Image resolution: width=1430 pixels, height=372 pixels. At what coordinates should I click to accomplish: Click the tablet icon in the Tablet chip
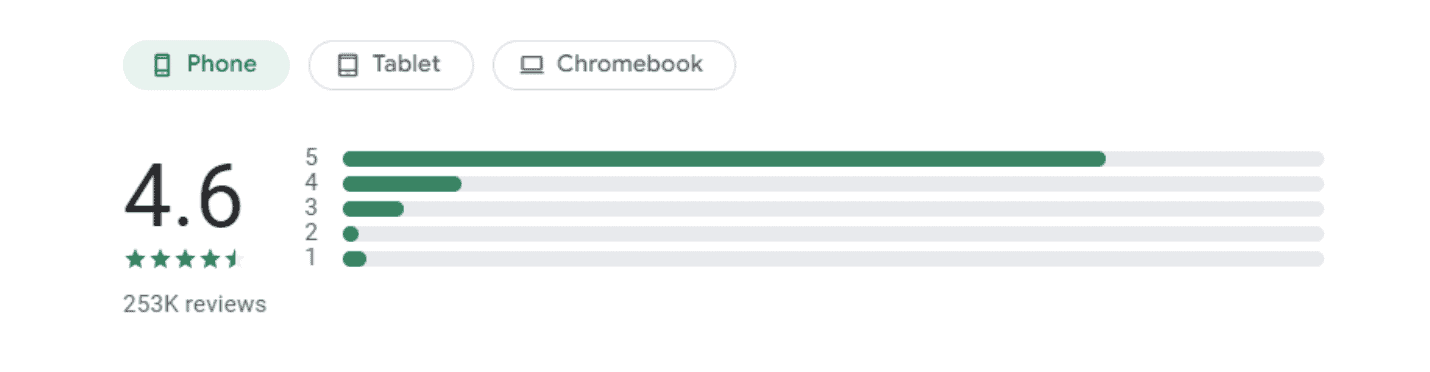pos(347,65)
